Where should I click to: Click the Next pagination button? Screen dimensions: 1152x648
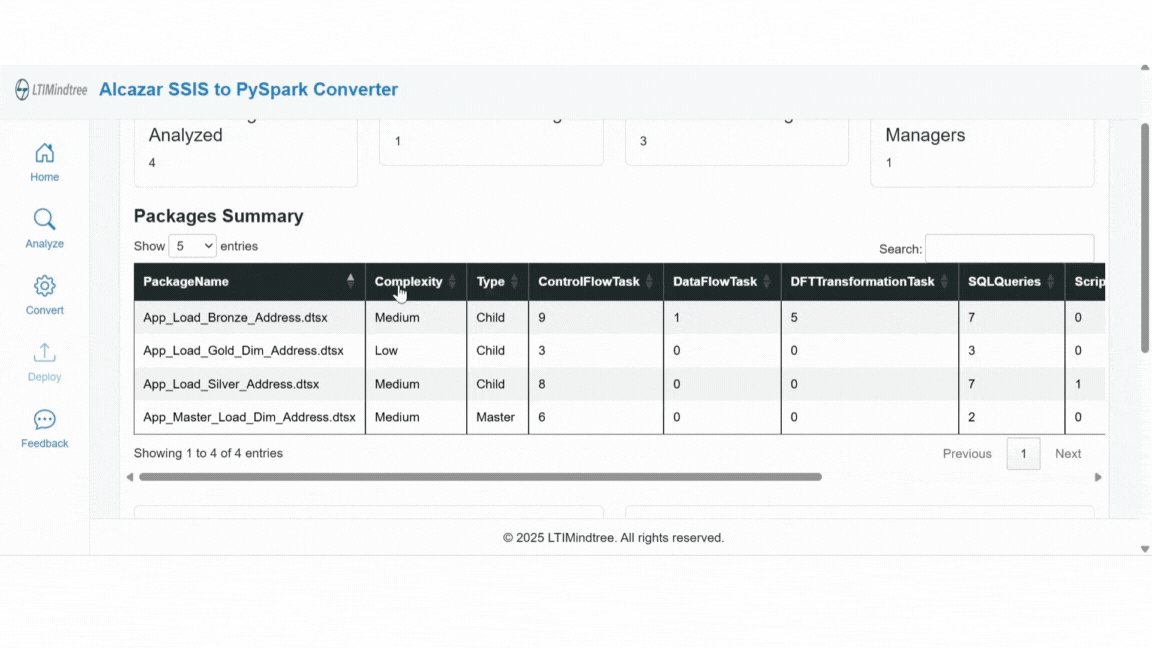pyautogui.click(x=1067, y=454)
